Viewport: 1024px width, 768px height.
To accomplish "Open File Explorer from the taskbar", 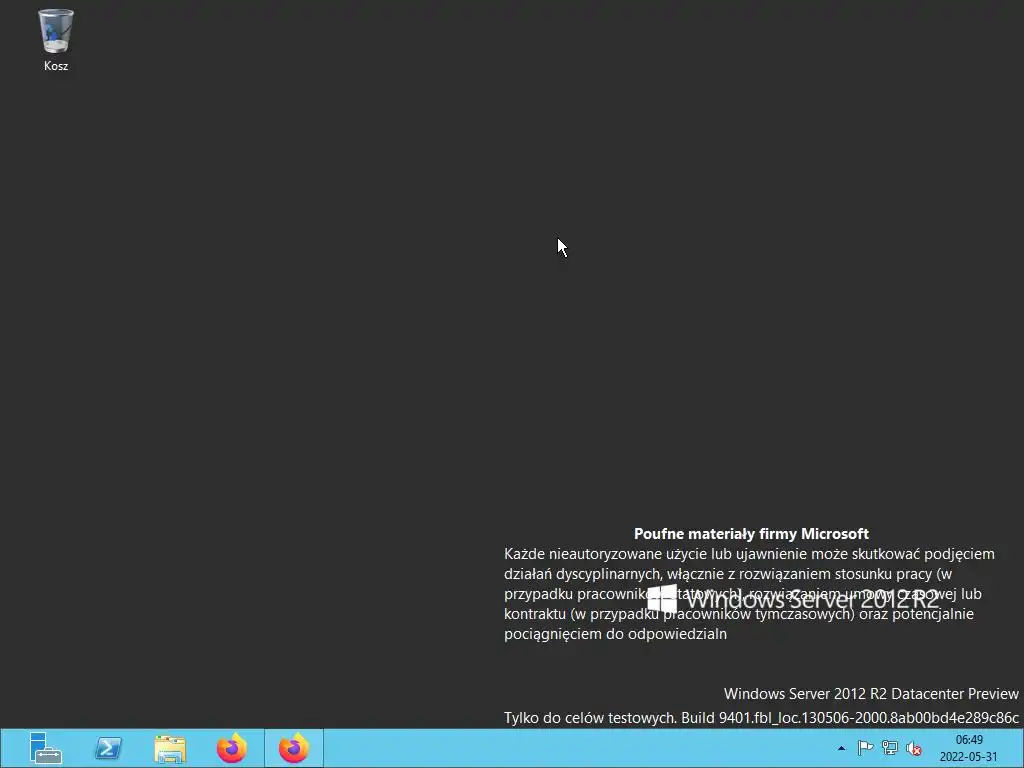I will coord(170,748).
